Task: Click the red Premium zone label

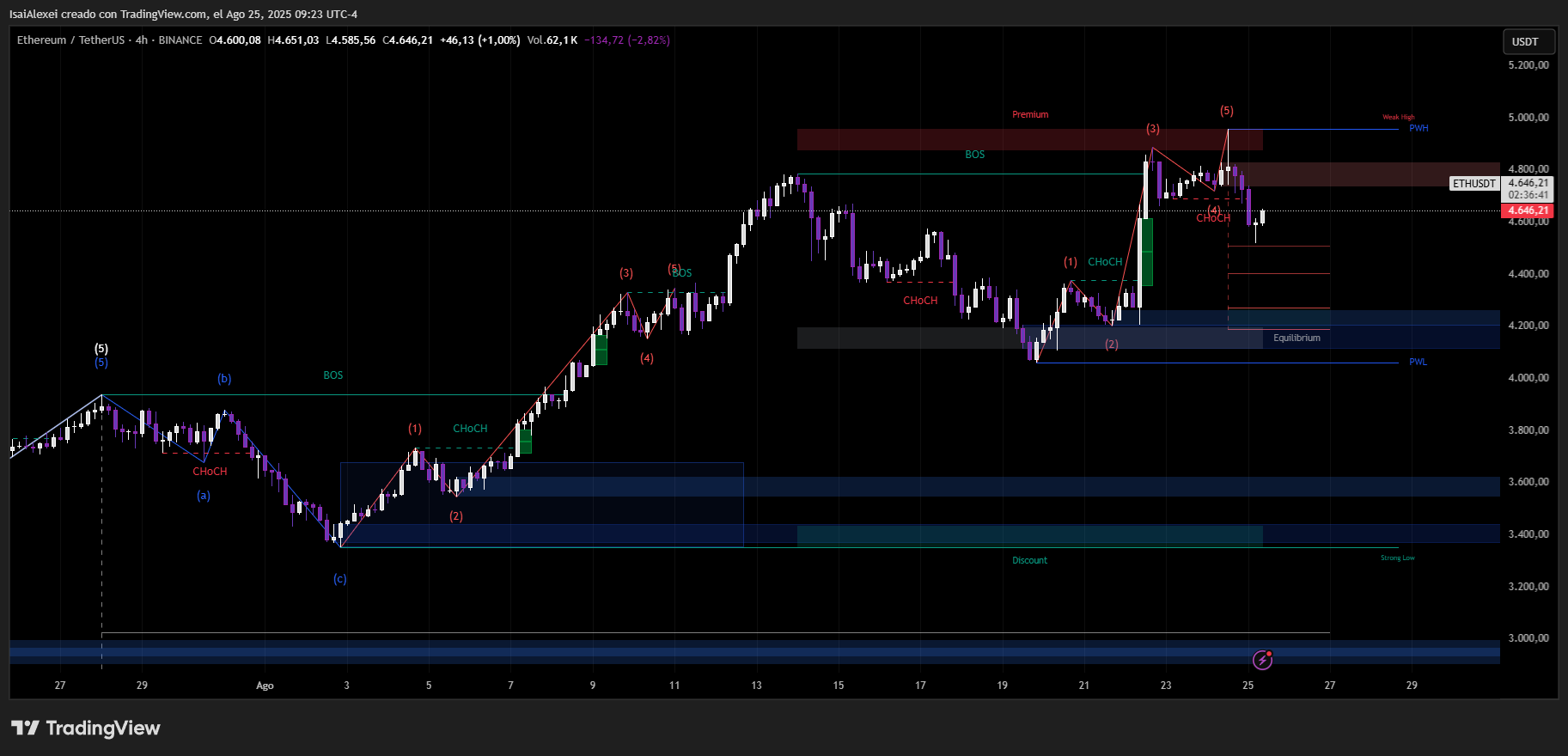Action: click(x=1030, y=115)
